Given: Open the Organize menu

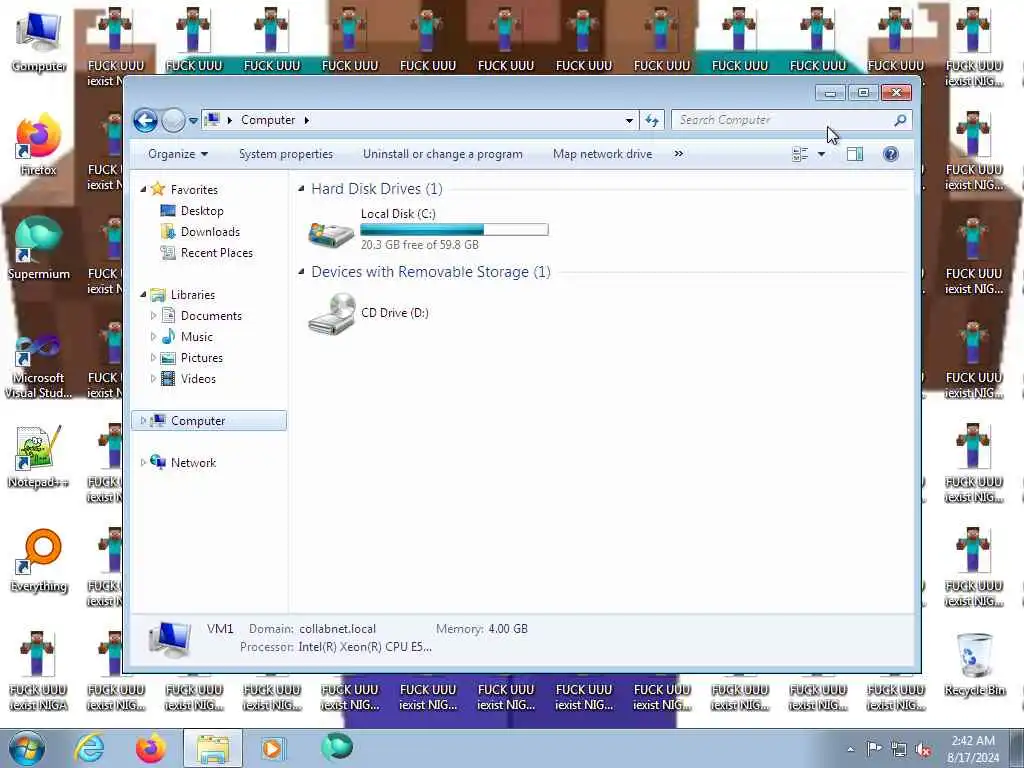Looking at the screenshot, I should [x=178, y=154].
